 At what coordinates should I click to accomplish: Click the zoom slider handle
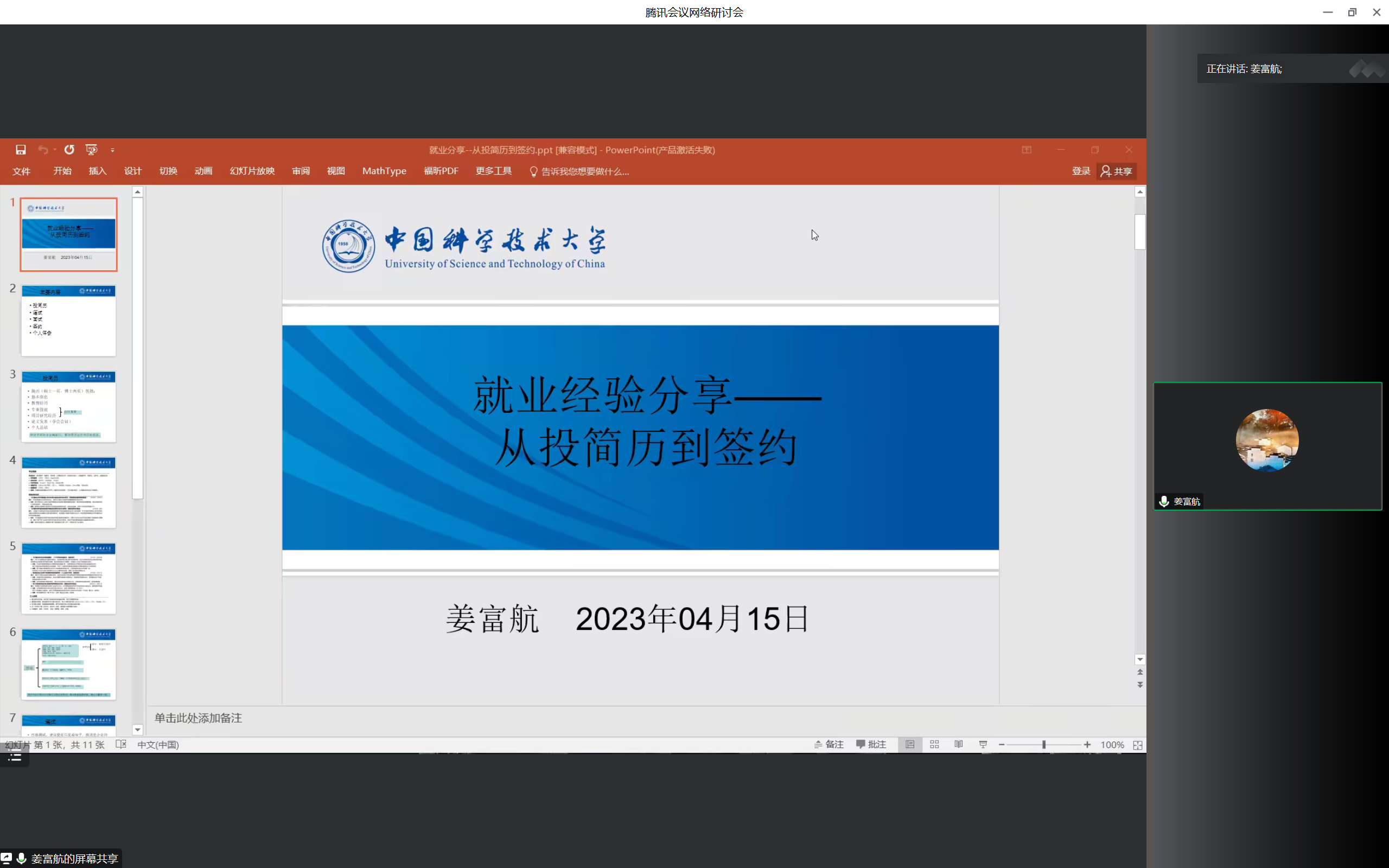(x=1043, y=744)
